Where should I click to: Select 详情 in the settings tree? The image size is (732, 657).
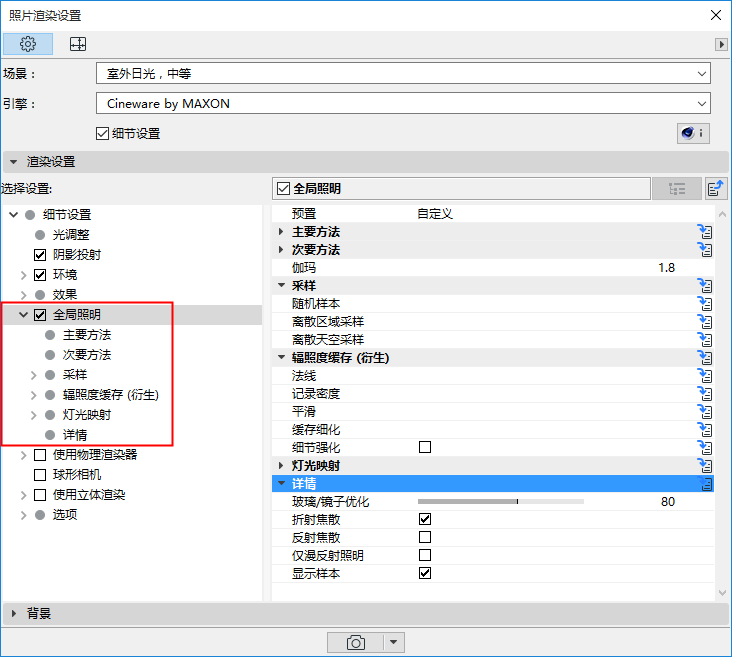point(75,435)
